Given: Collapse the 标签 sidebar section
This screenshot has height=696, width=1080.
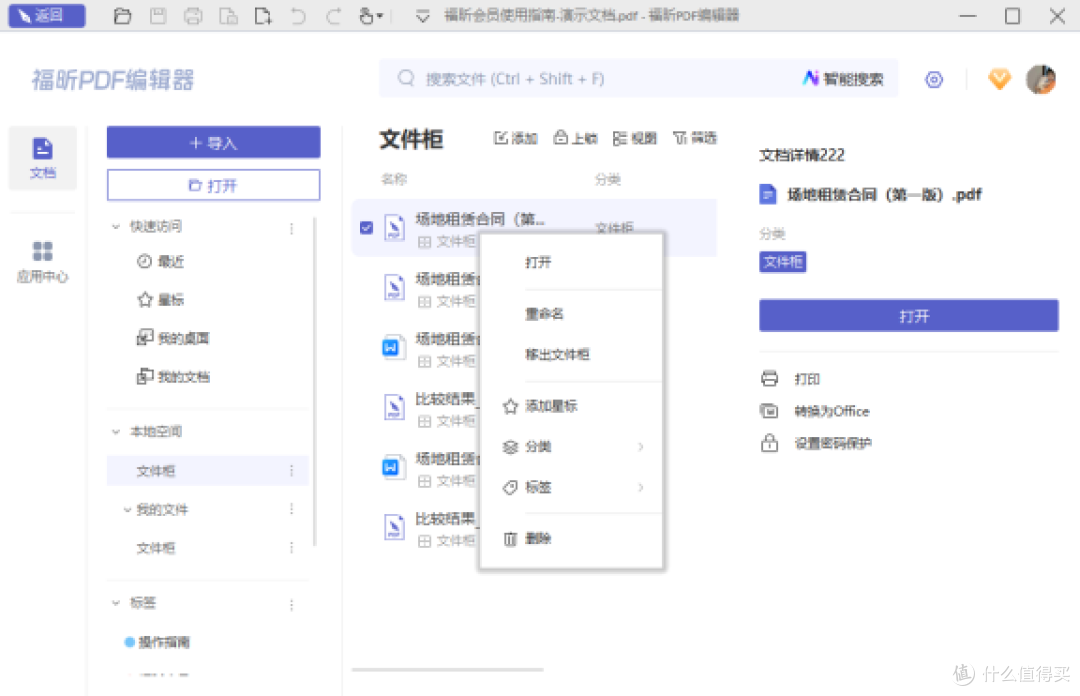Looking at the screenshot, I should (116, 602).
